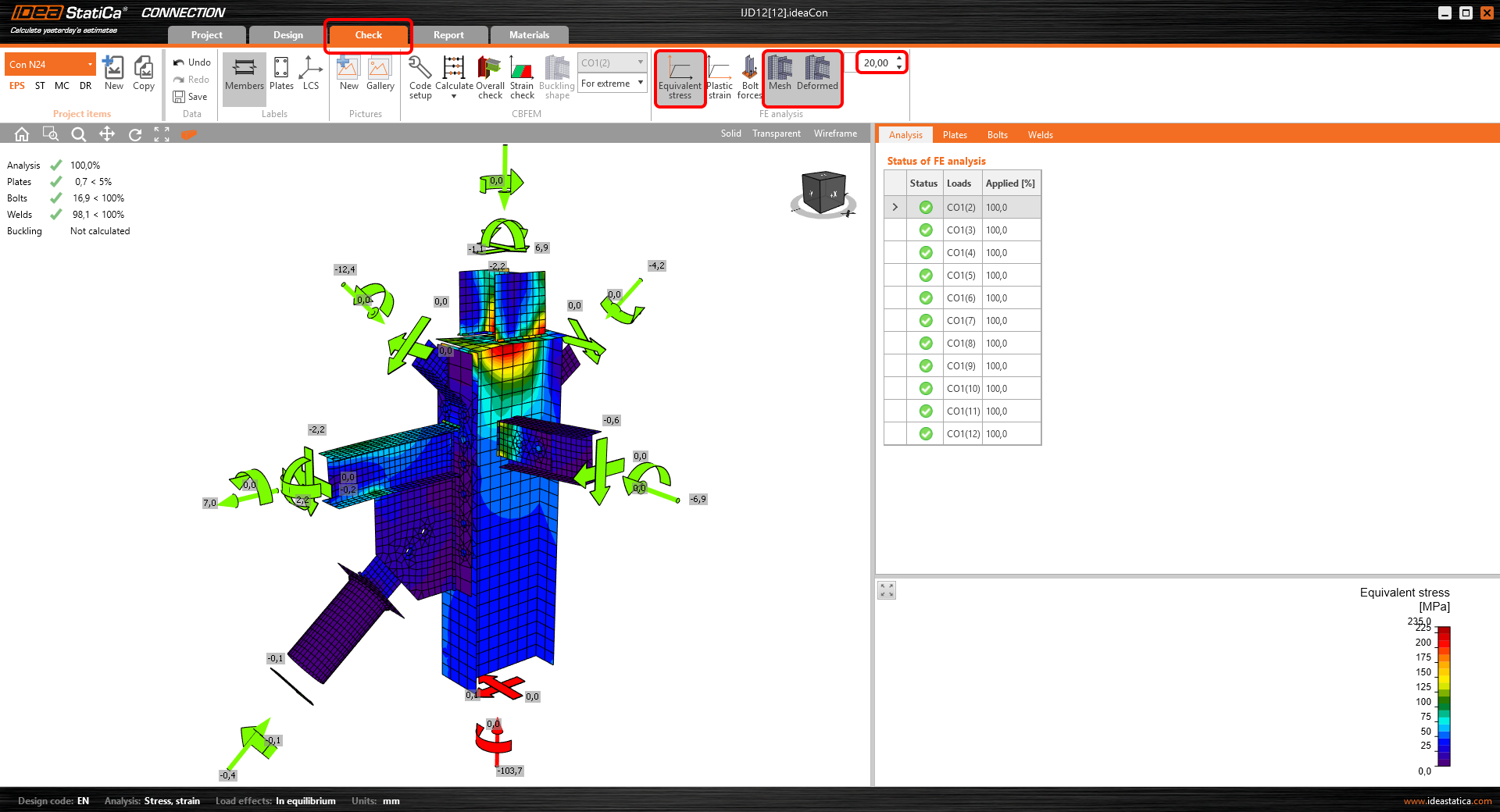The image size is (1500, 812).
Task: Click the New project item icon
Action: (114, 73)
